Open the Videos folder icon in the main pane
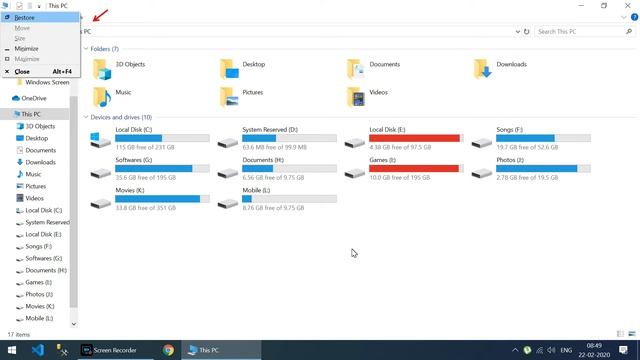The image size is (640, 360). coord(356,97)
